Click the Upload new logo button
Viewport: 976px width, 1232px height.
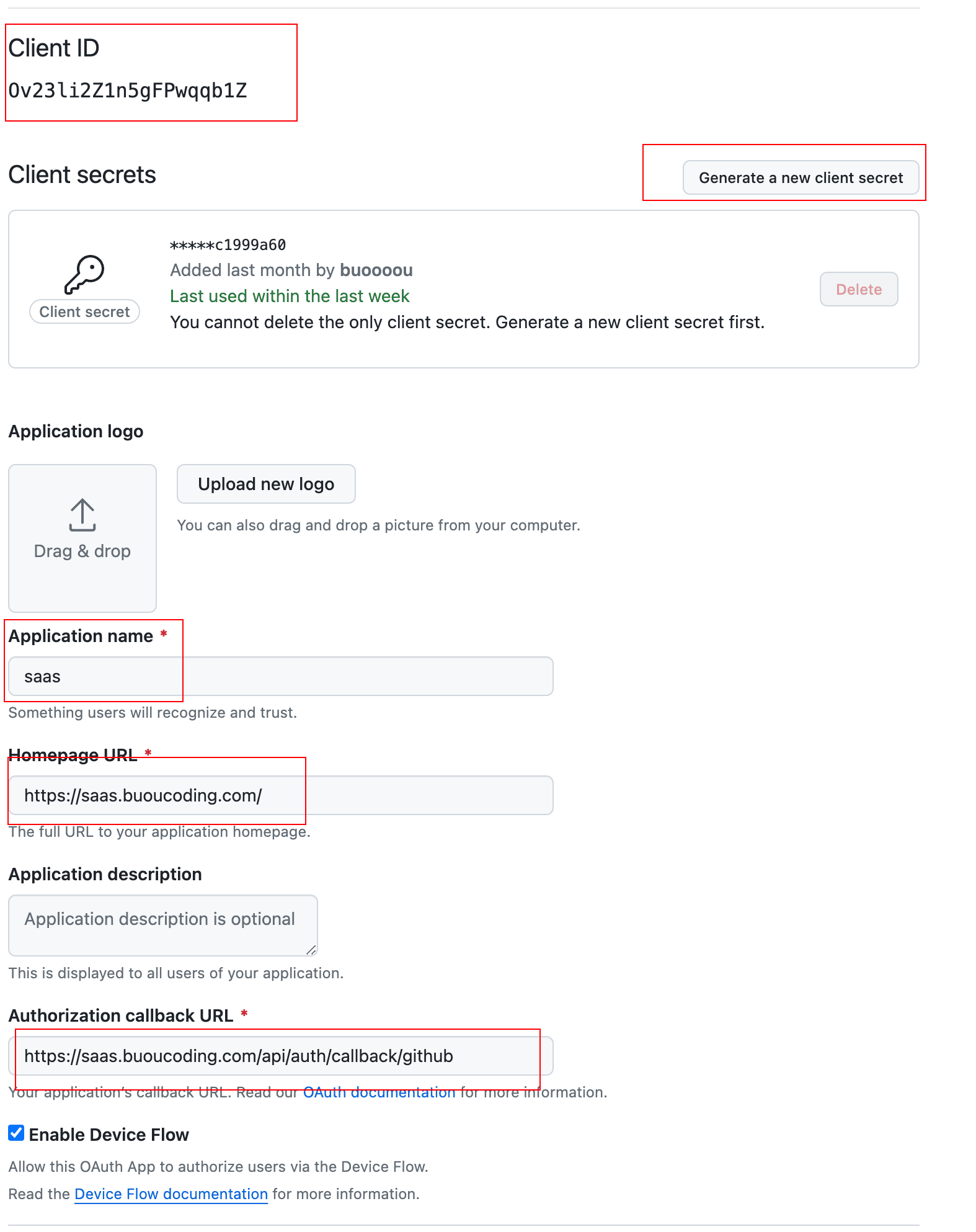click(266, 484)
